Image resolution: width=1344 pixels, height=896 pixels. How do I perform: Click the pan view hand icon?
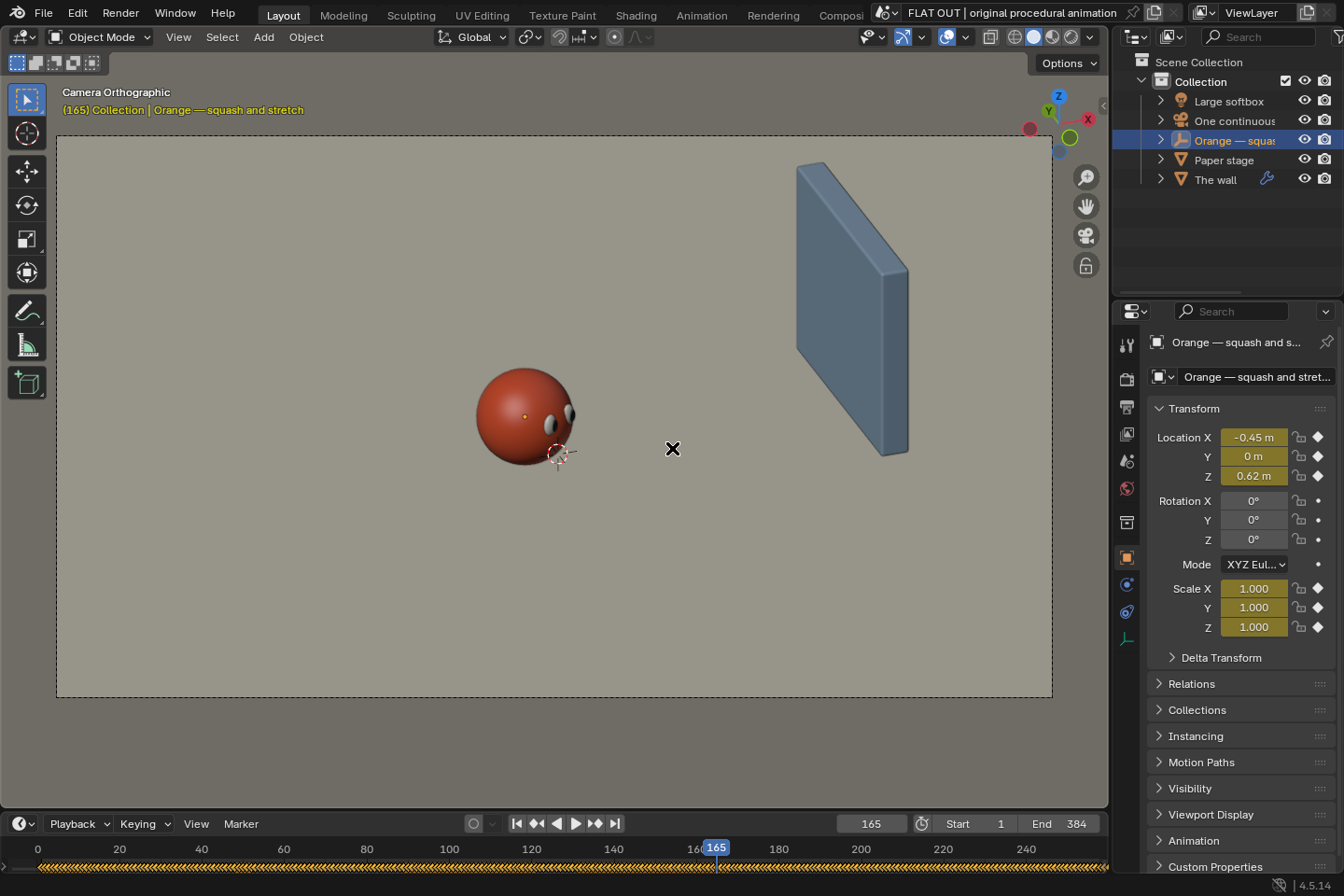click(x=1086, y=206)
